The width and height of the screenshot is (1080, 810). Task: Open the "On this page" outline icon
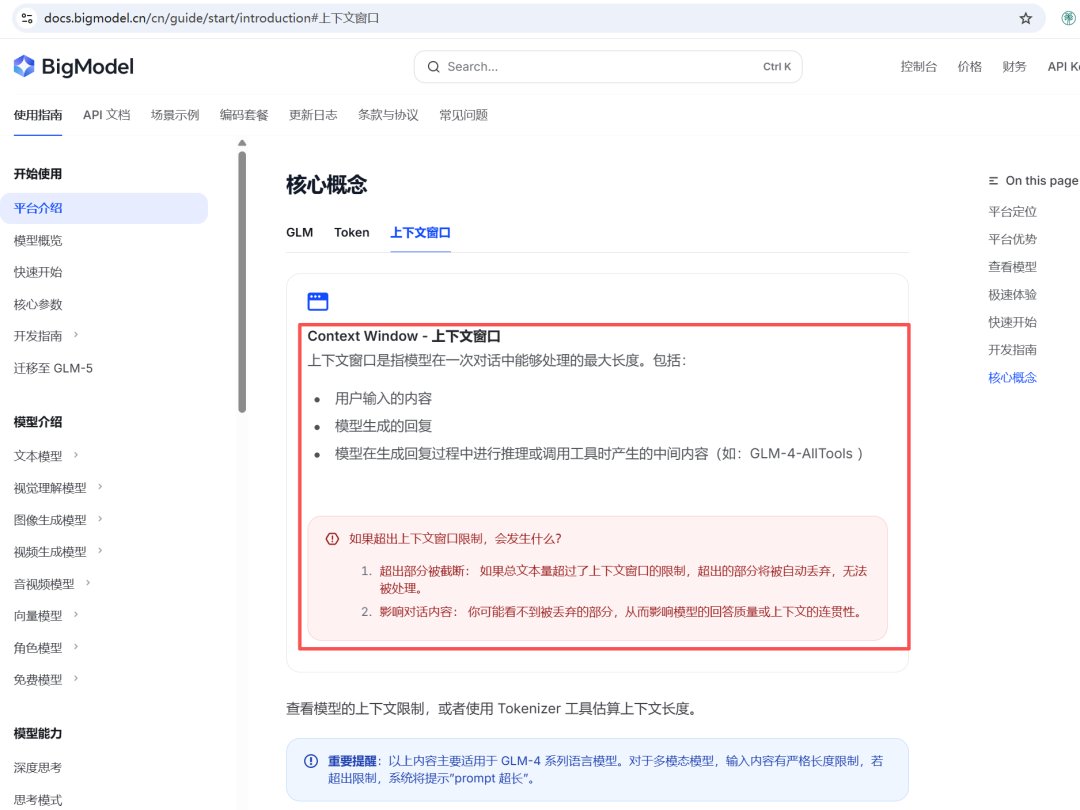tap(991, 180)
